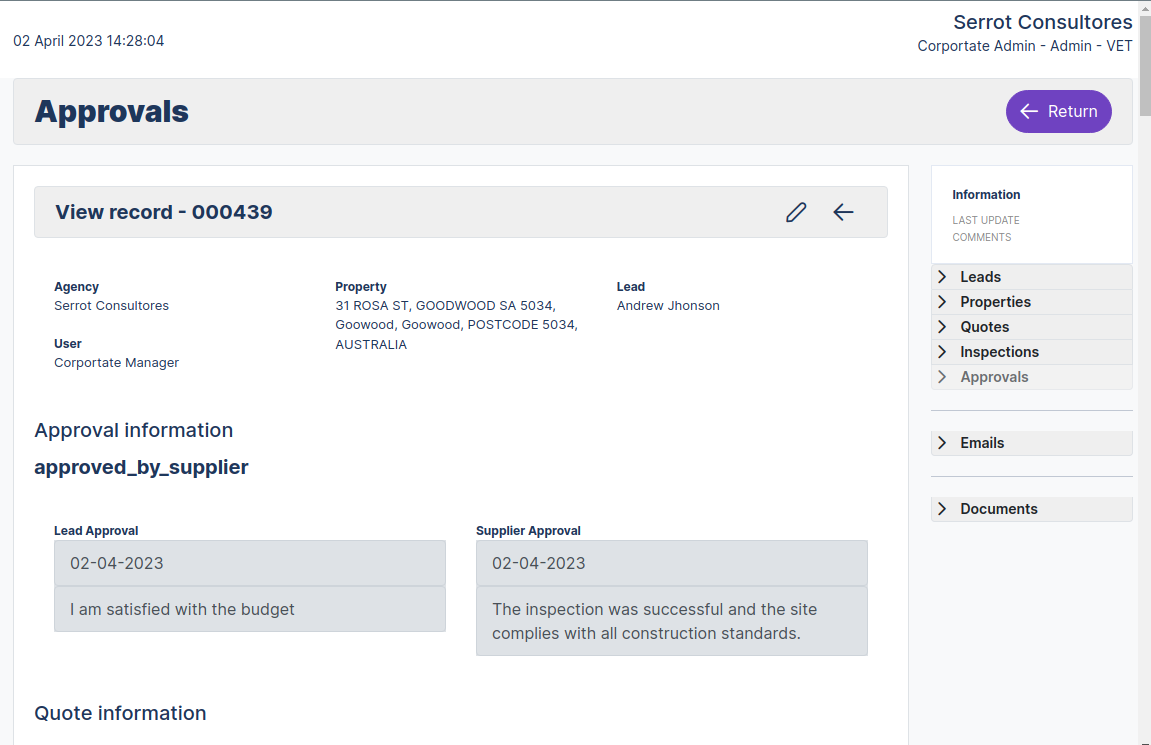Click the Return button
Image resolution: width=1151 pixels, height=745 pixels.
pyautogui.click(x=1059, y=111)
